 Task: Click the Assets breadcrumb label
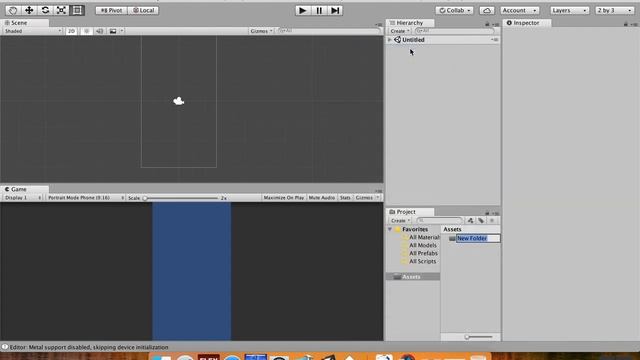(x=452, y=229)
